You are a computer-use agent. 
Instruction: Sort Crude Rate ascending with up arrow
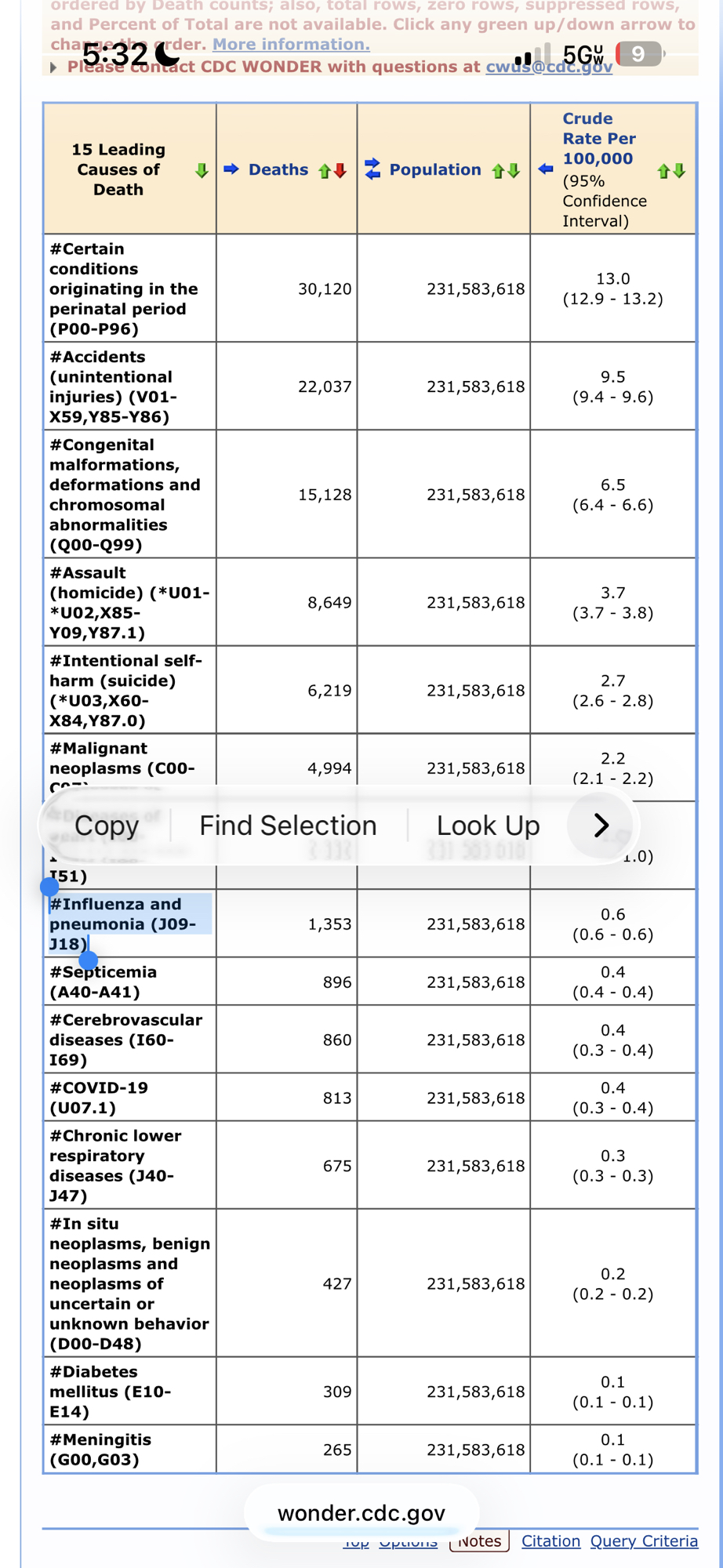[663, 171]
